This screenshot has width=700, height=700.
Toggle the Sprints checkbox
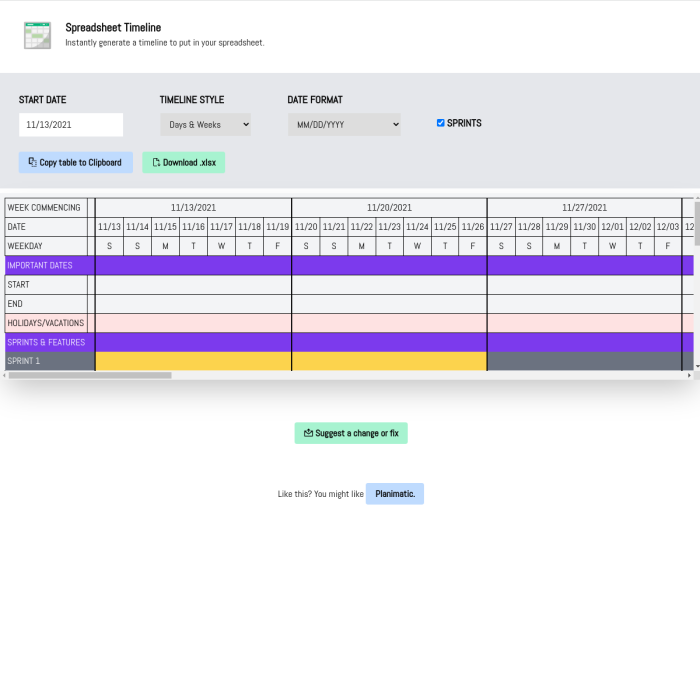[x=441, y=123]
